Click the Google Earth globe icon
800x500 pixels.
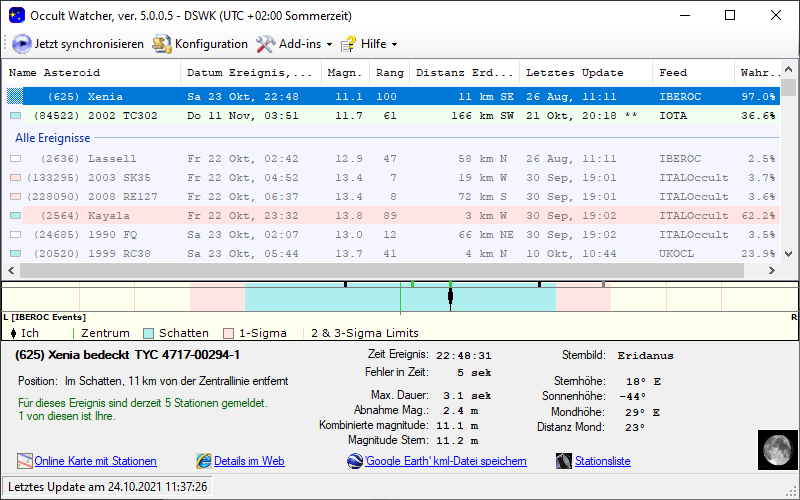(355, 461)
